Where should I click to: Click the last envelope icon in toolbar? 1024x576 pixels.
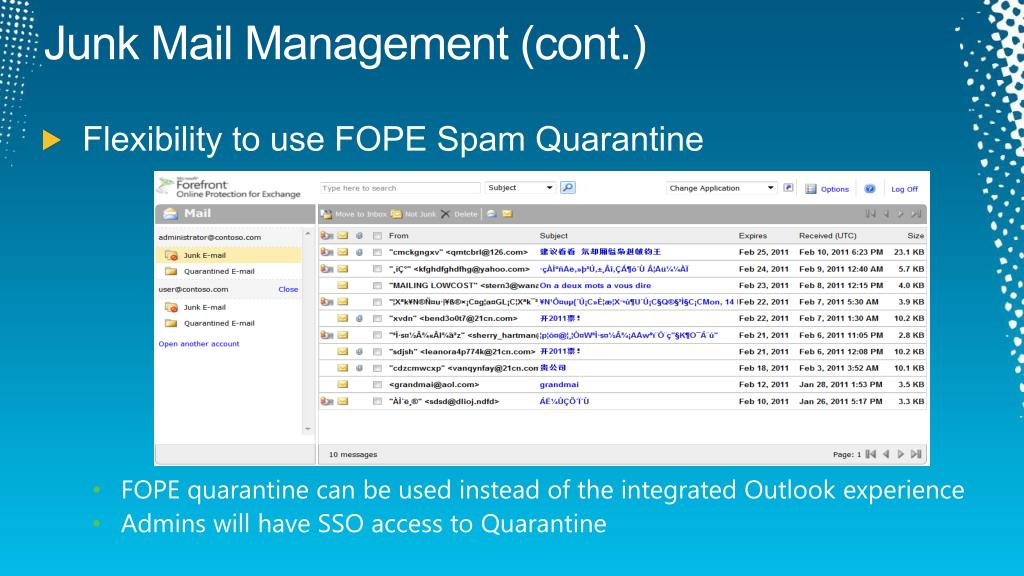(507, 214)
